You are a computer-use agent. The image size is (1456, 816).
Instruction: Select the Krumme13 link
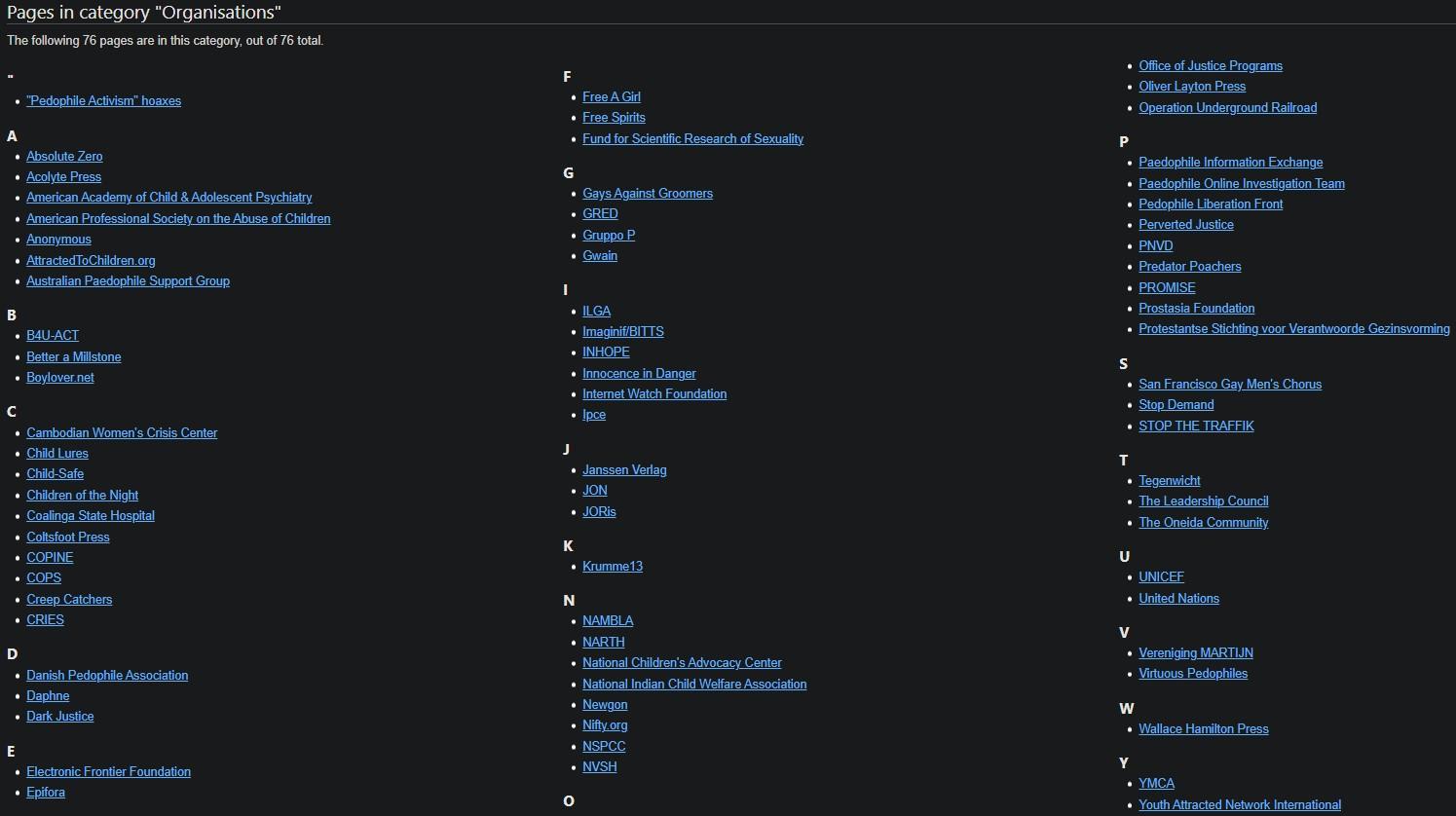(613, 566)
